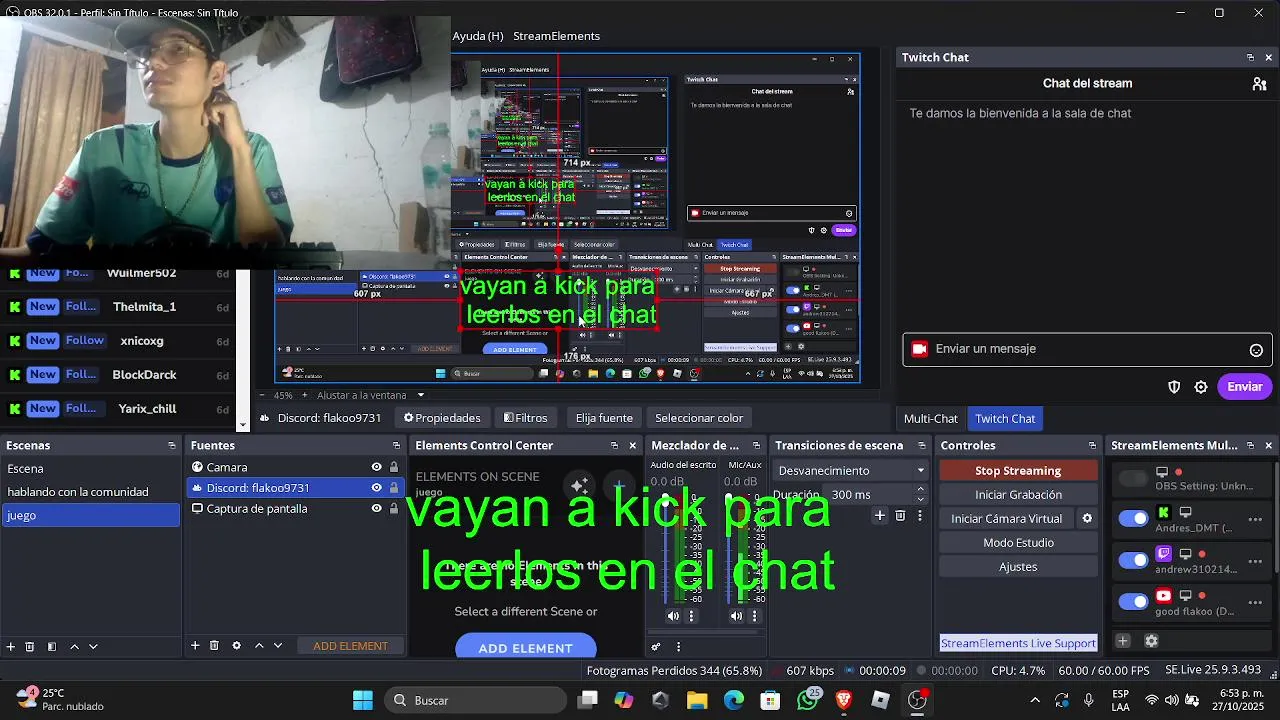Open virtual camera settings gear
This screenshot has height=720, width=1280.
pyautogui.click(x=1087, y=519)
